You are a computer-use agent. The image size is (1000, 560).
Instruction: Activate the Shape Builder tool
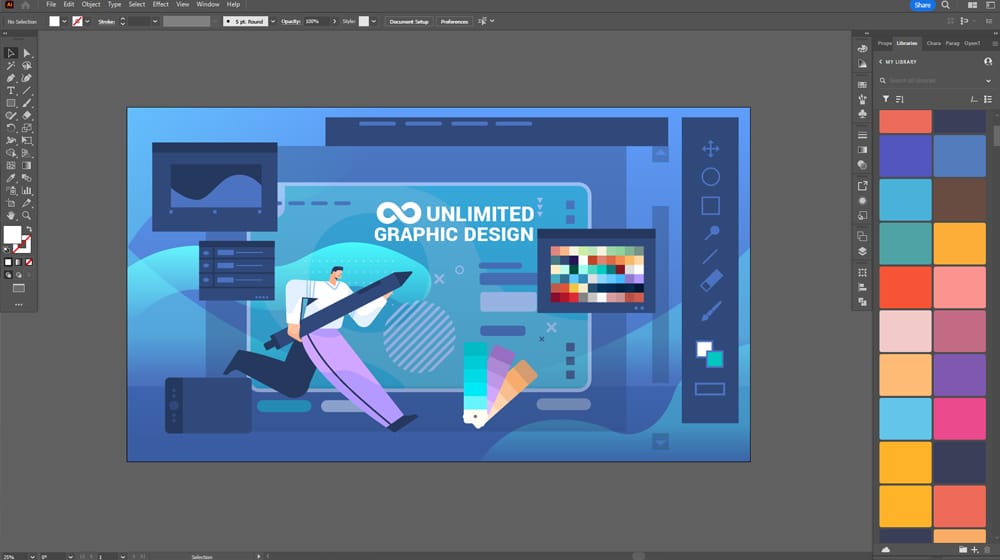point(11,153)
